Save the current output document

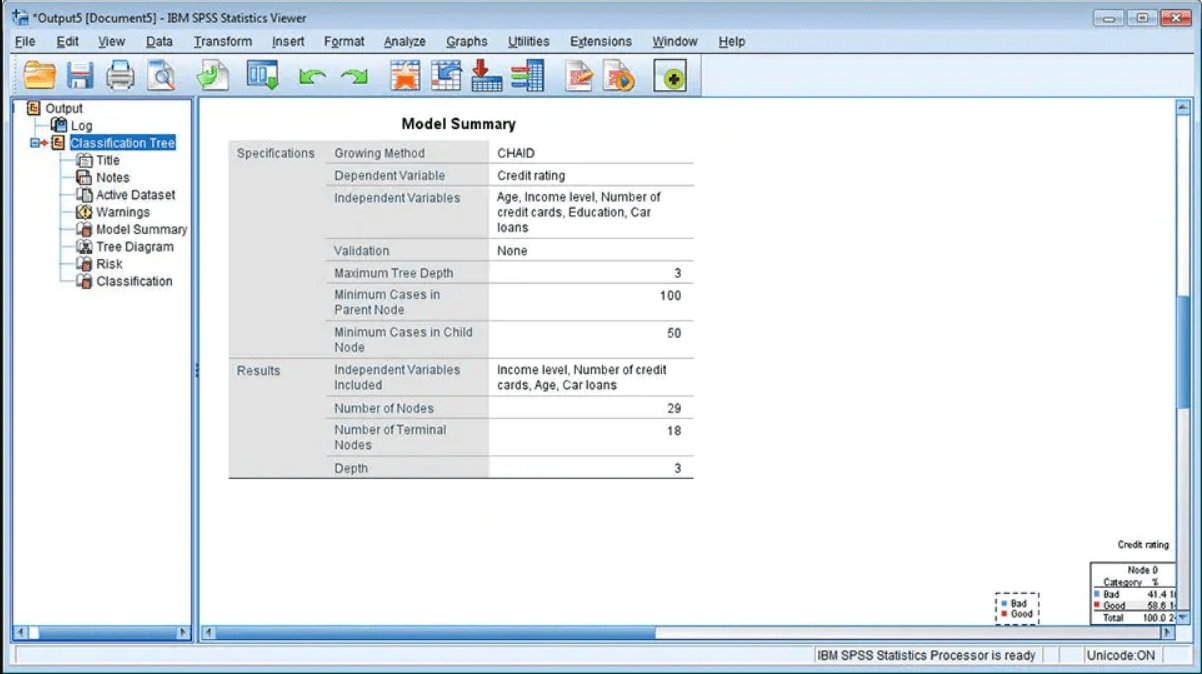click(x=79, y=75)
